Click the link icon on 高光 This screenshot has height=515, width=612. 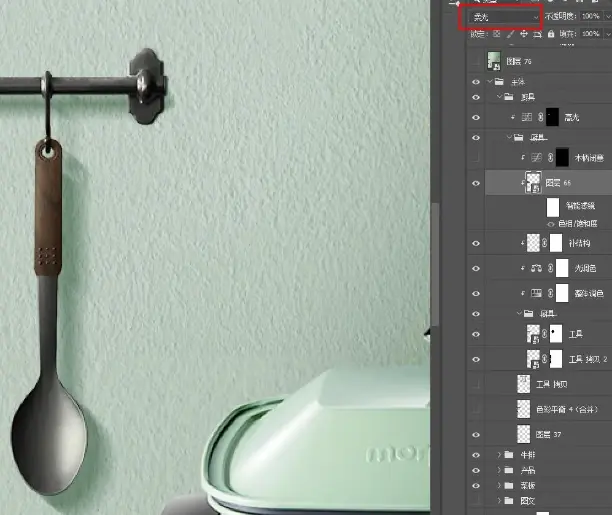click(x=541, y=117)
